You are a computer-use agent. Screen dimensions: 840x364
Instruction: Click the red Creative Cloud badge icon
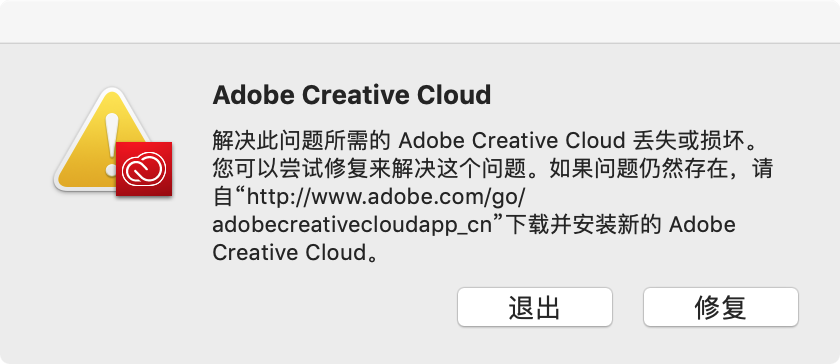[144, 169]
